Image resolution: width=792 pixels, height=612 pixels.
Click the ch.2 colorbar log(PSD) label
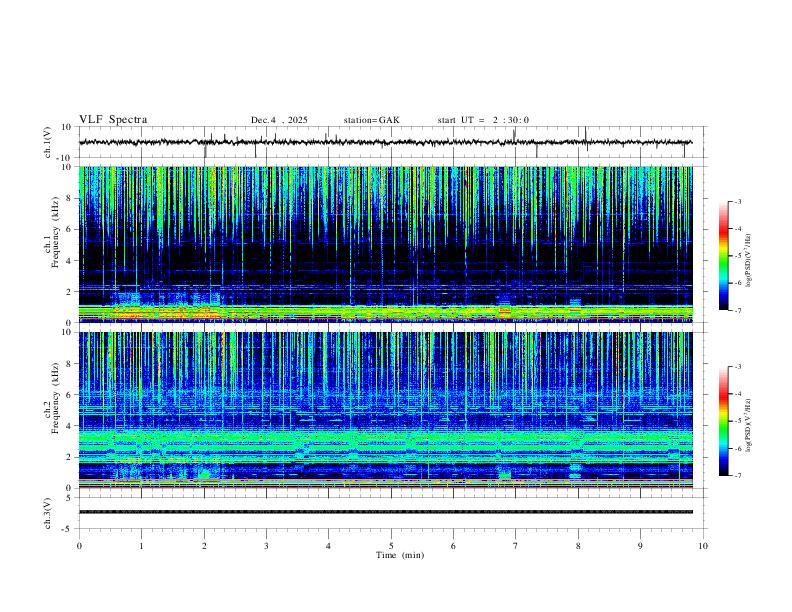coord(749,425)
